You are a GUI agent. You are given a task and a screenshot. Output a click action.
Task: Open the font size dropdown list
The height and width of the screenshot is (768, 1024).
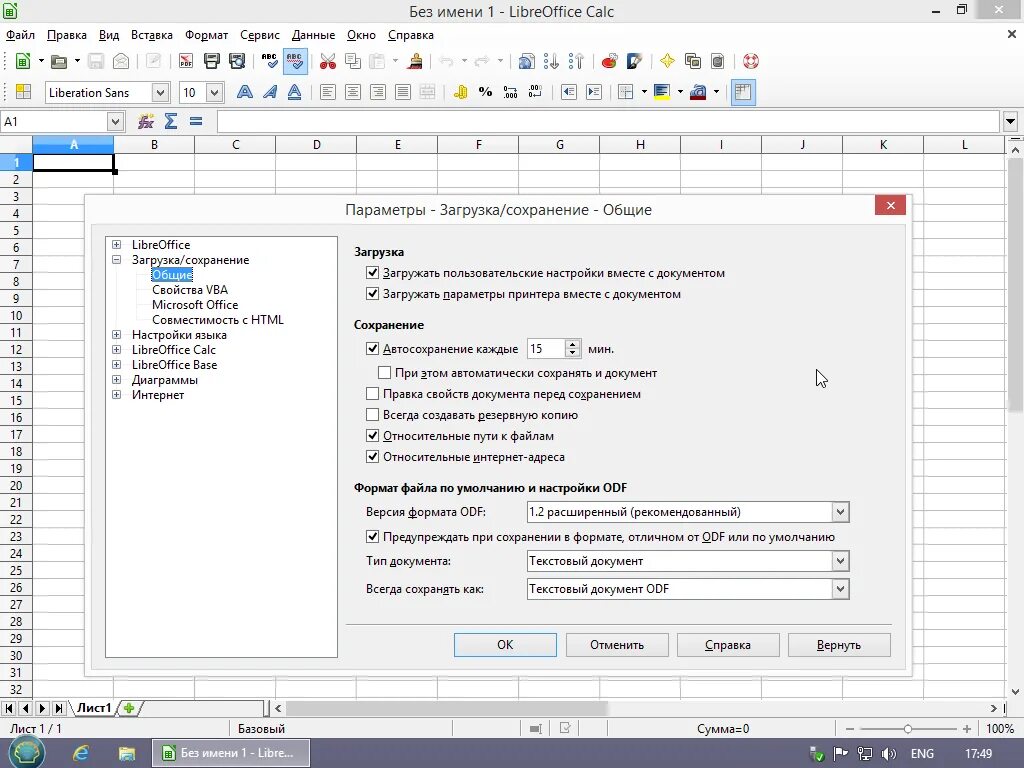click(214, 93)
